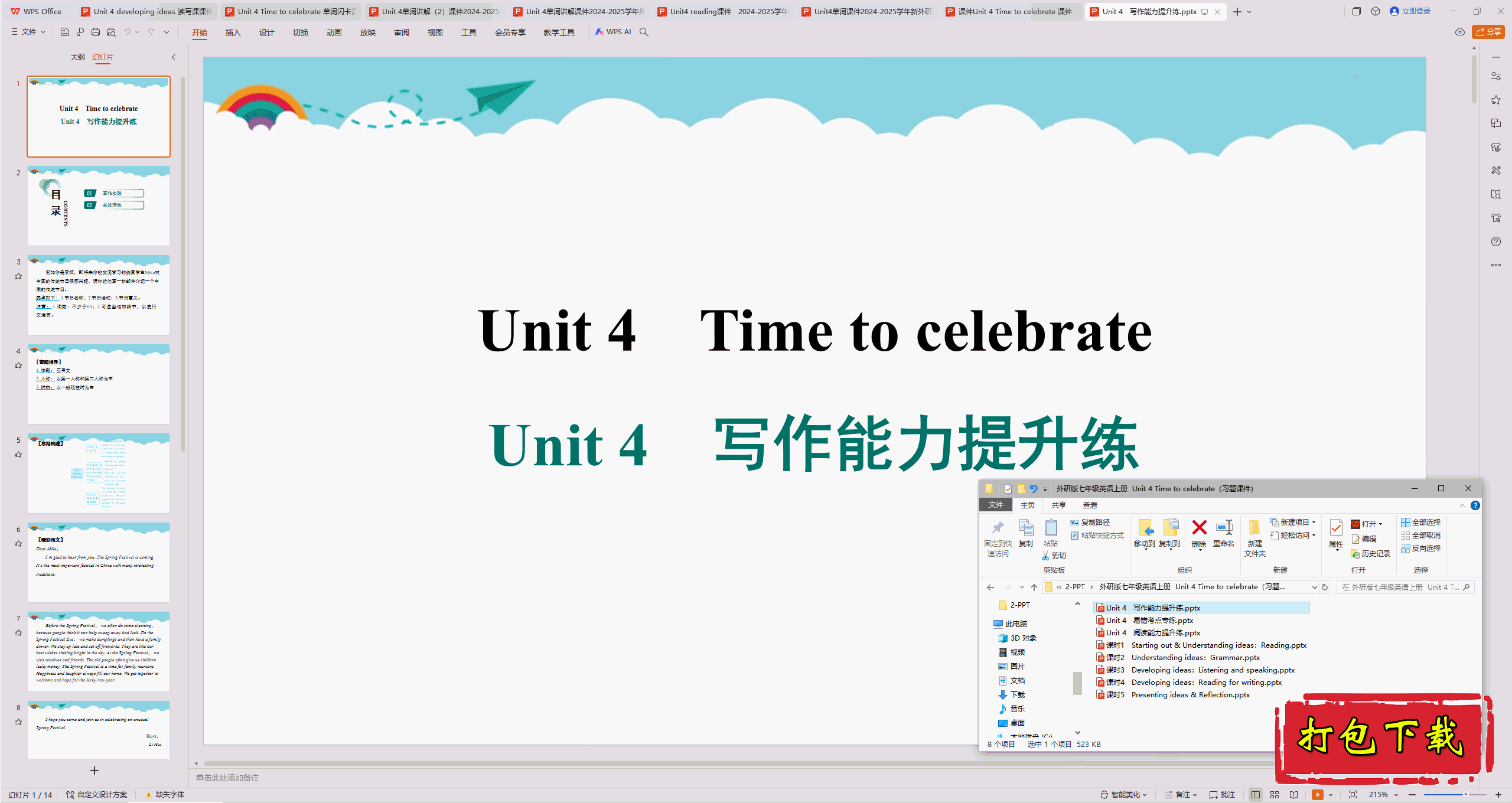The image size is (1512, 803).
Task: Collapse slide panel with arrow
Action: pos(174,57)
